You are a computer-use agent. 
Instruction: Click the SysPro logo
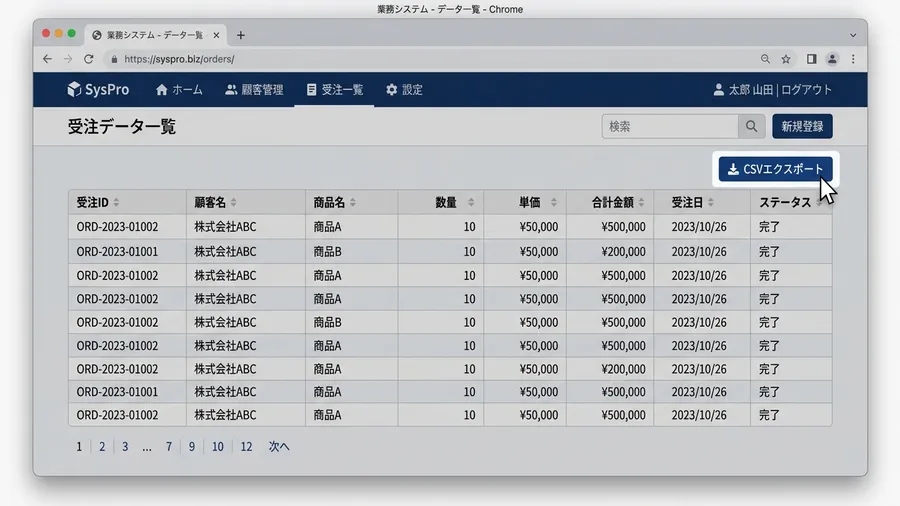[x=98, y=89]
